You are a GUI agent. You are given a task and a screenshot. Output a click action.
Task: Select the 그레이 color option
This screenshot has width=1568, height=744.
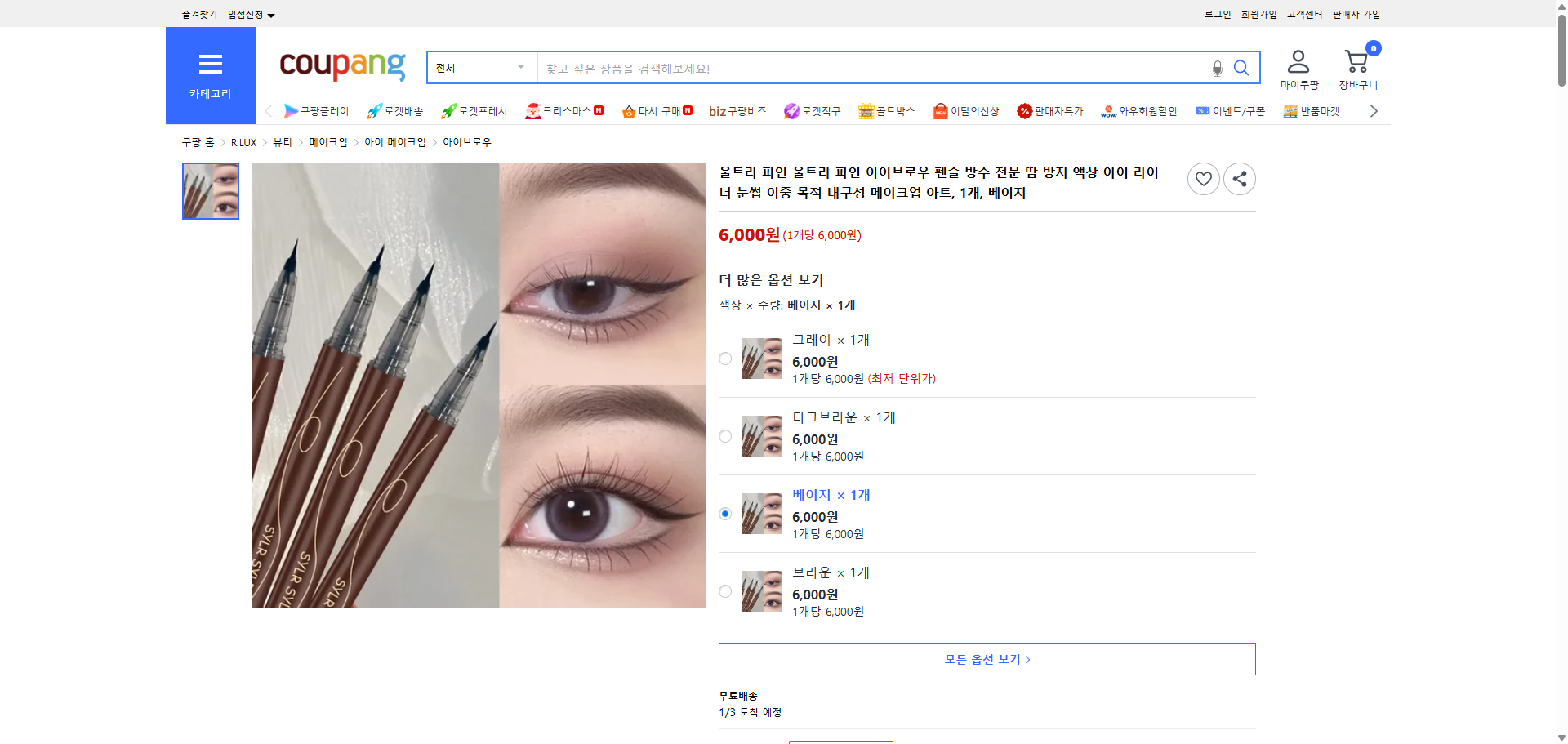[724, 359]
